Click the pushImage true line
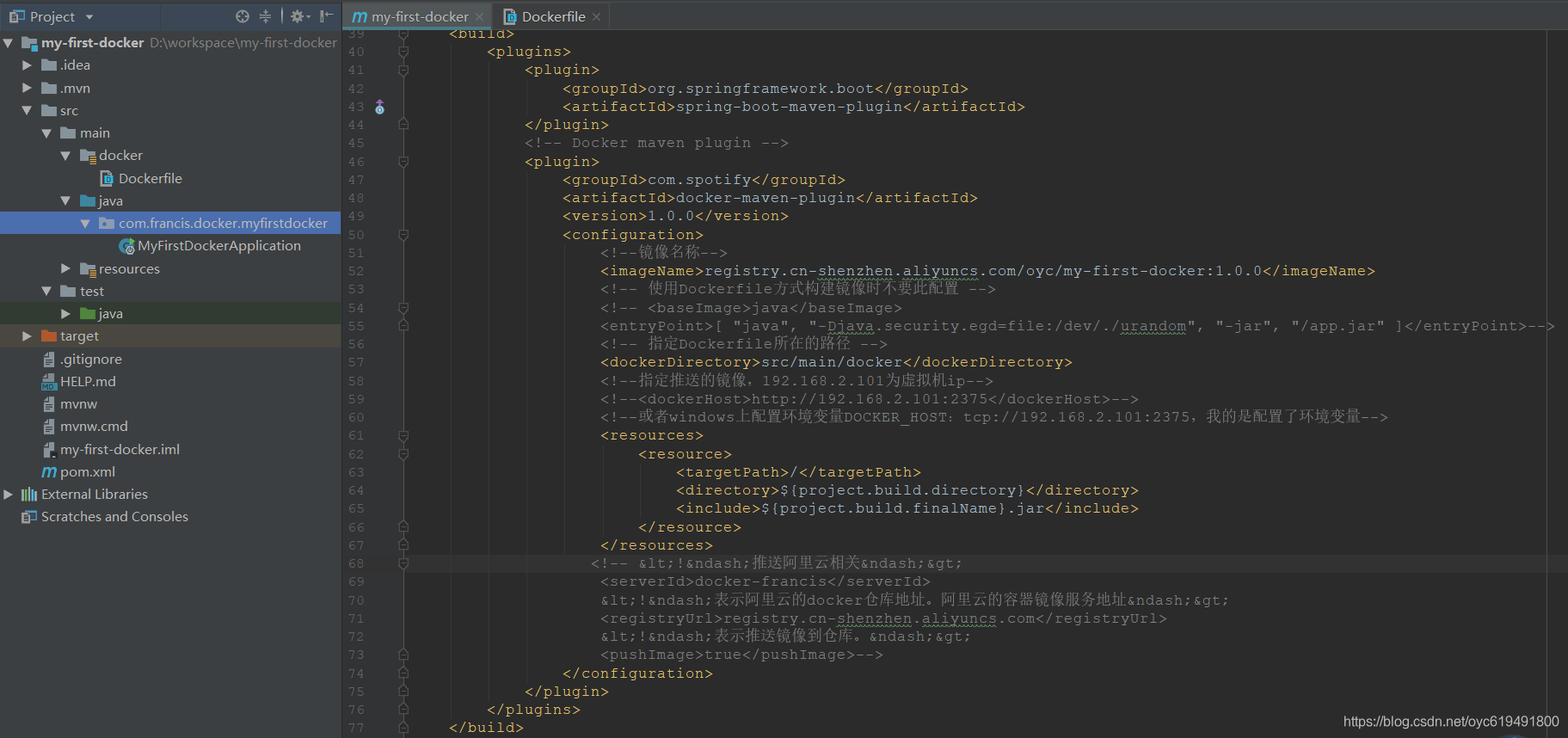1568x738 pixels. 741,655
